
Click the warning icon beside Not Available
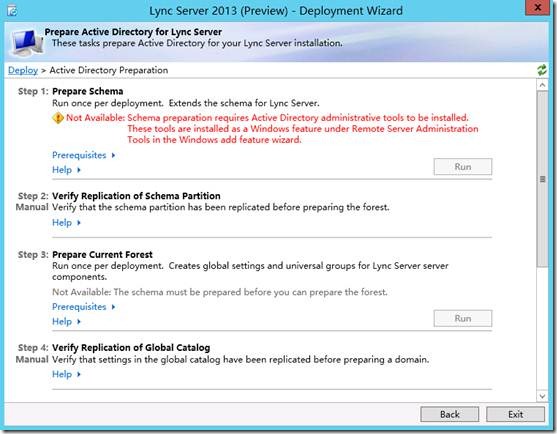tap(58, 118)
